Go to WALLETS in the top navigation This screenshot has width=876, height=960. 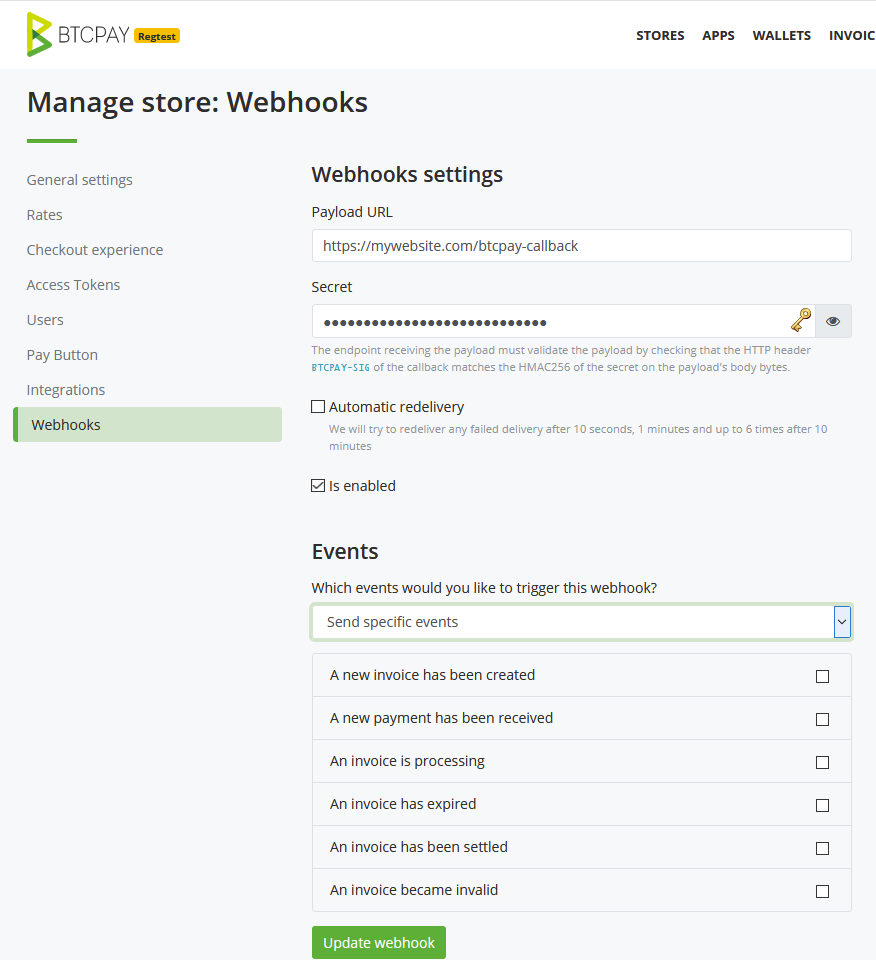click(x=781, y=36)
